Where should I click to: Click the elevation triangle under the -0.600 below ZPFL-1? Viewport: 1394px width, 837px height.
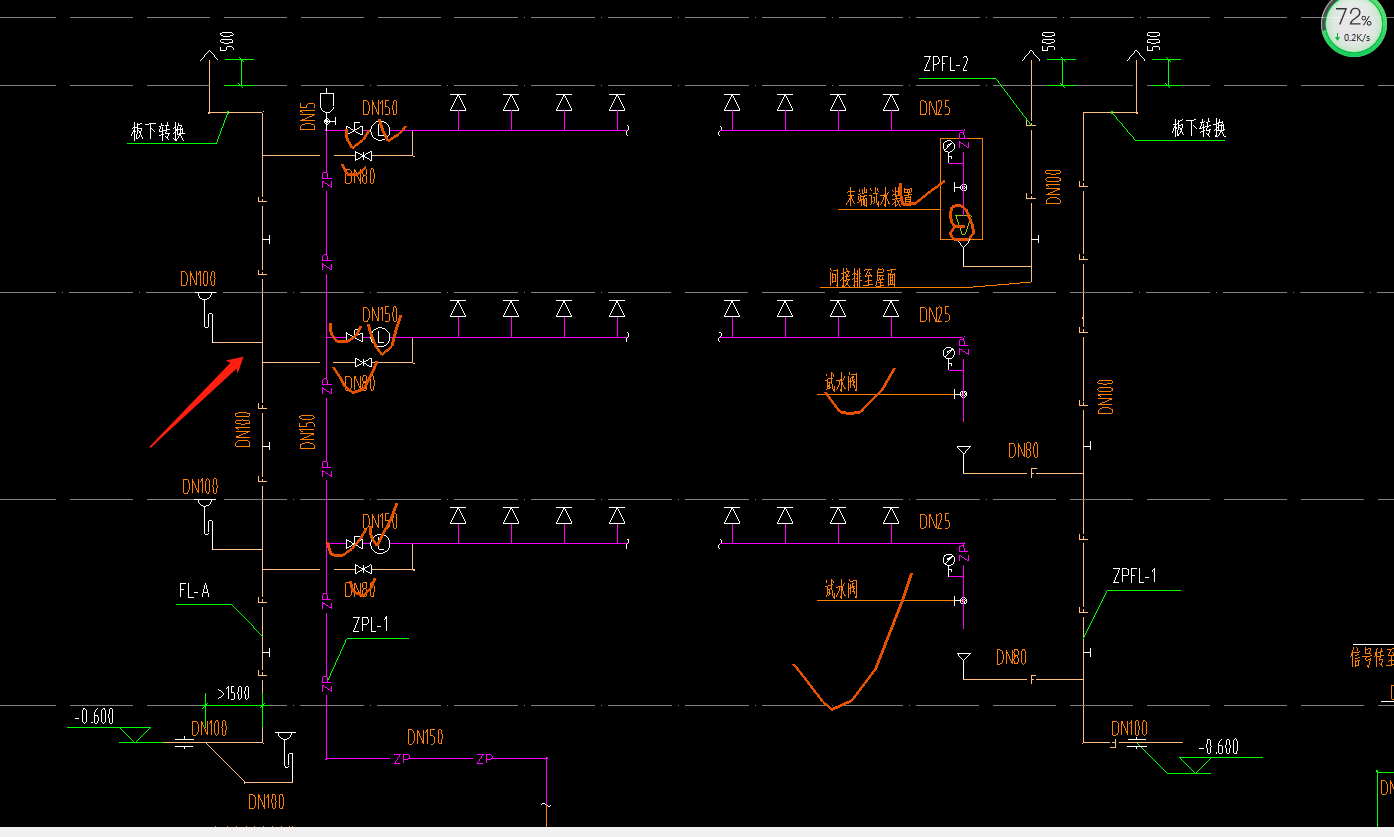coord(1195,765)
